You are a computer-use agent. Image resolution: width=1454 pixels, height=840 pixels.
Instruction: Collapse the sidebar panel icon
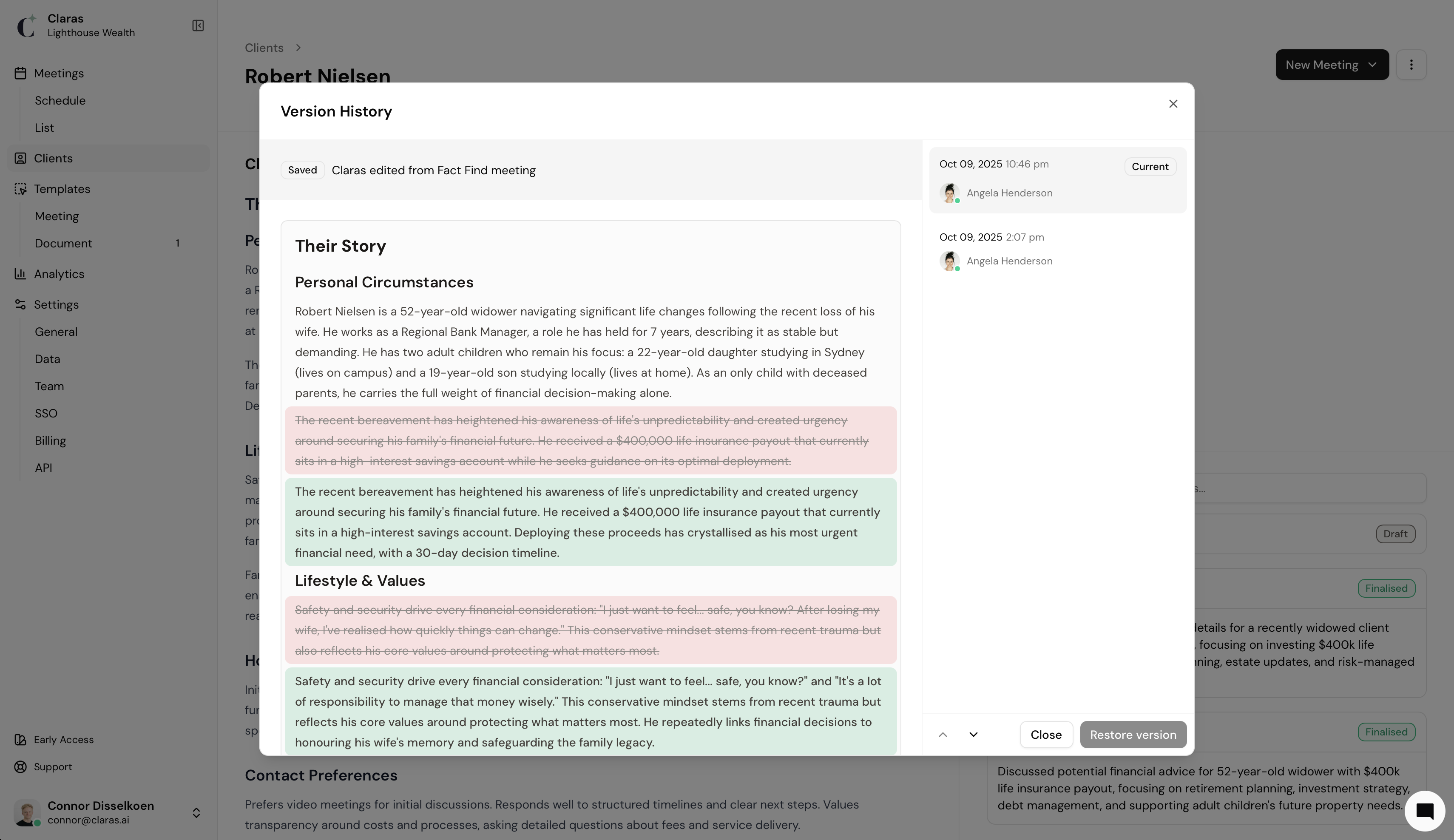click(x=198, y=26)
